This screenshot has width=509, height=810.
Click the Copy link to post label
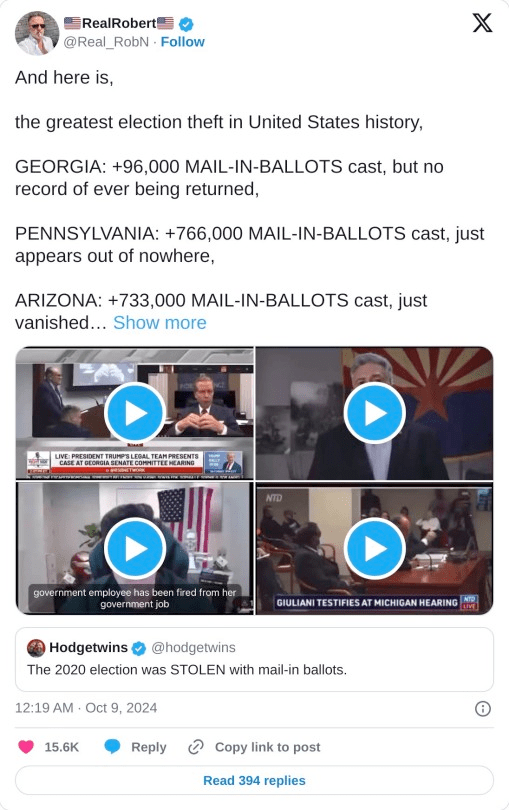pyautogui.click(x=267, y=747)
